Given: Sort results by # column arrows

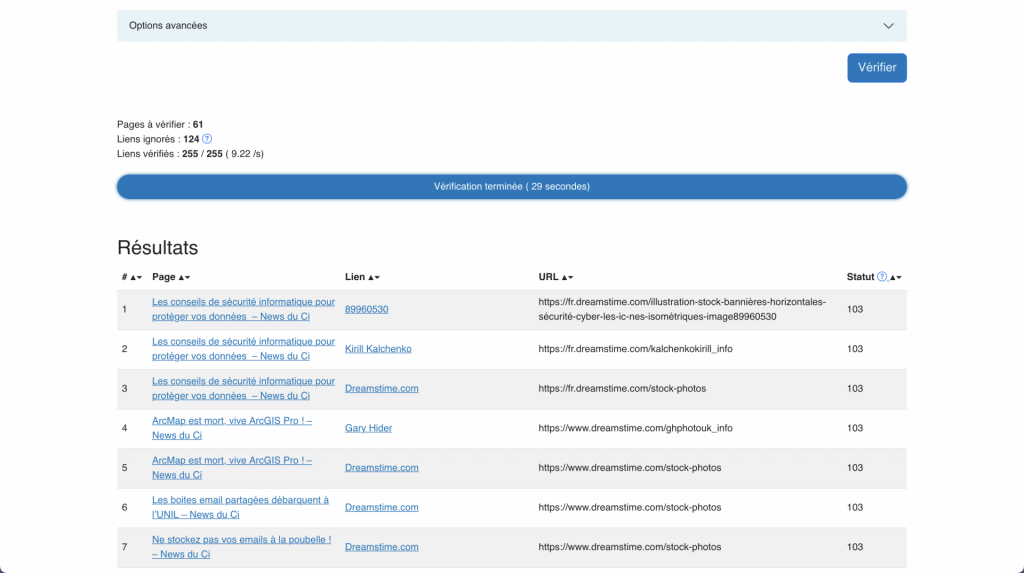Looking at the screenshot, I should tap(136, 277).
